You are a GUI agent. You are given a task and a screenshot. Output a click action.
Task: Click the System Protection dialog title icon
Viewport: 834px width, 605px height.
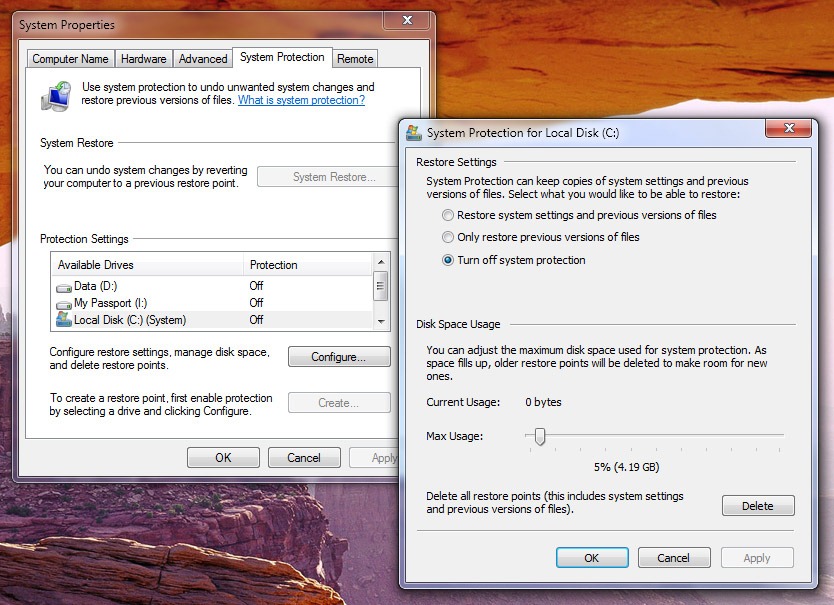click(x=414, y=132)
